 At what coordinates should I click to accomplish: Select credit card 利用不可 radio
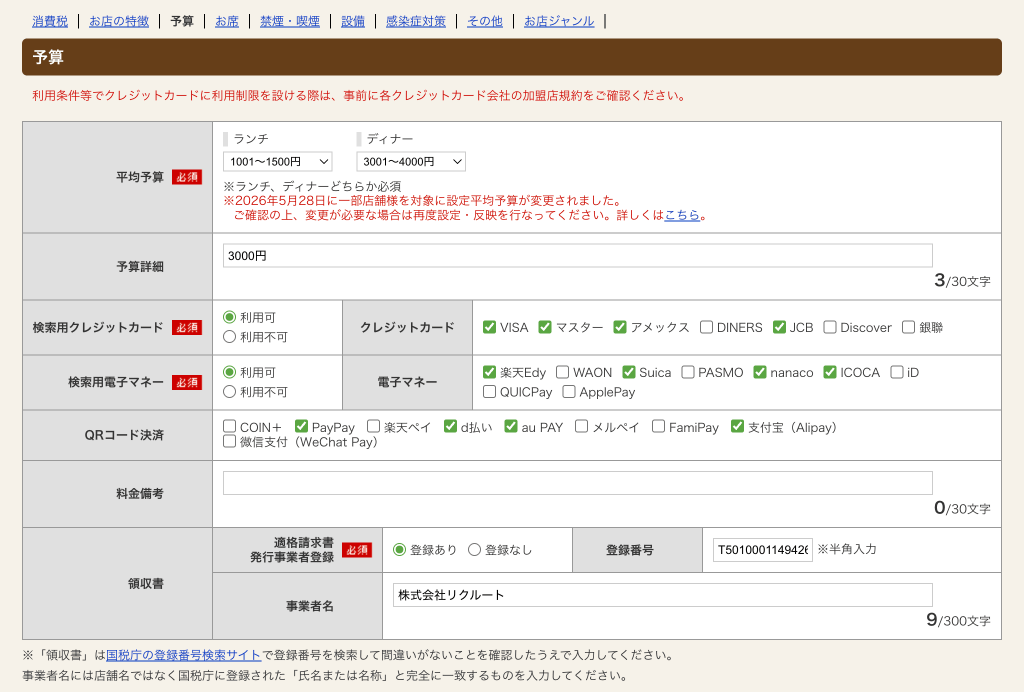[x=229, y=337]
